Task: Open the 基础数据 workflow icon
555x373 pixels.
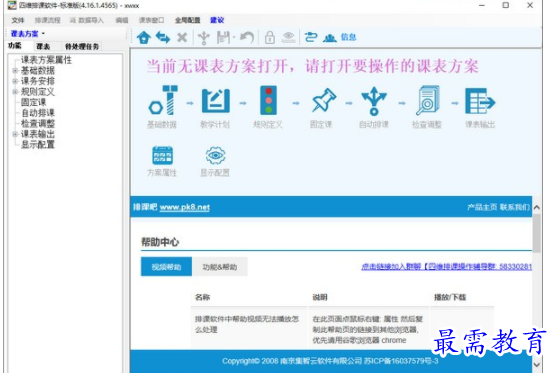Action: point(162,100)
